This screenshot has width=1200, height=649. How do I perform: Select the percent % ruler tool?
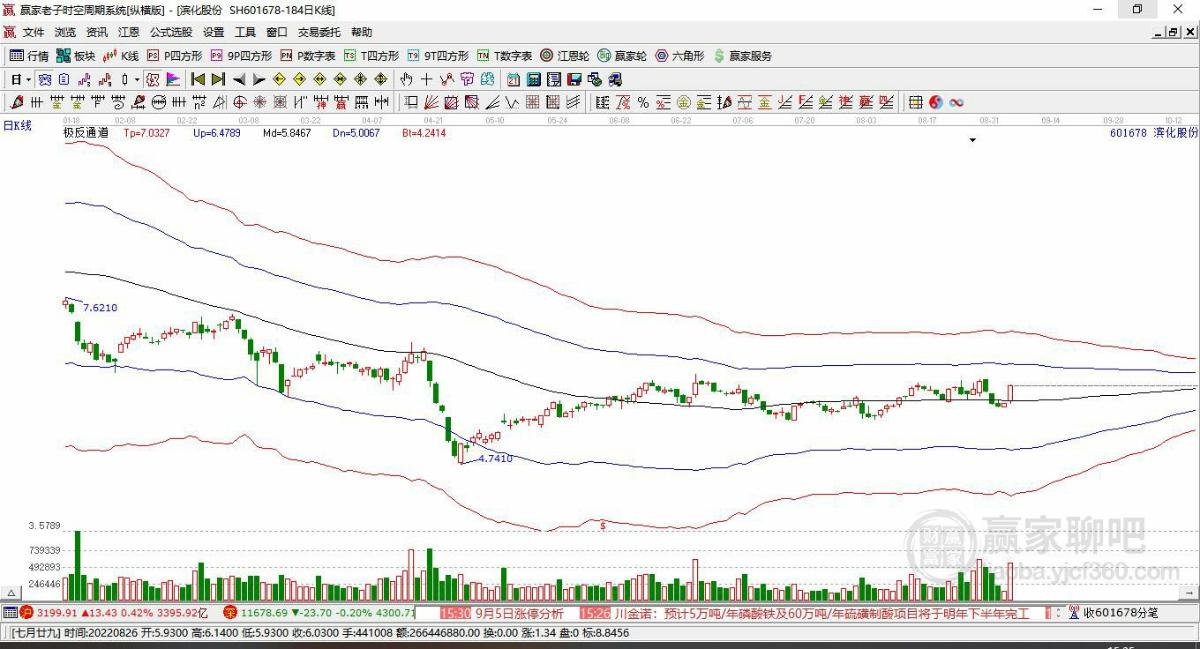tap(643, 102)
